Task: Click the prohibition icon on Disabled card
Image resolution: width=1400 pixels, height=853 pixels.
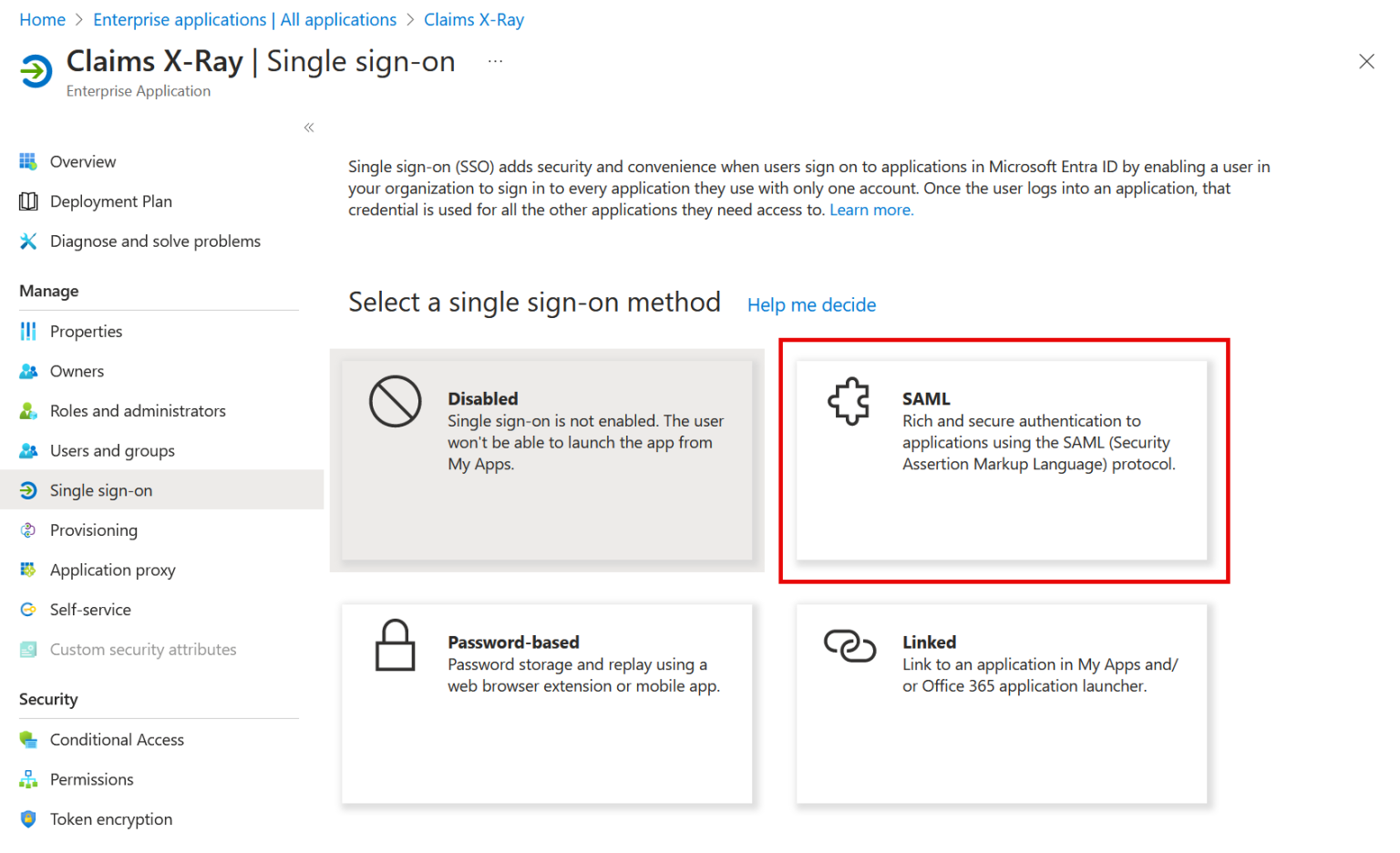Action: (x=395, y=401)
